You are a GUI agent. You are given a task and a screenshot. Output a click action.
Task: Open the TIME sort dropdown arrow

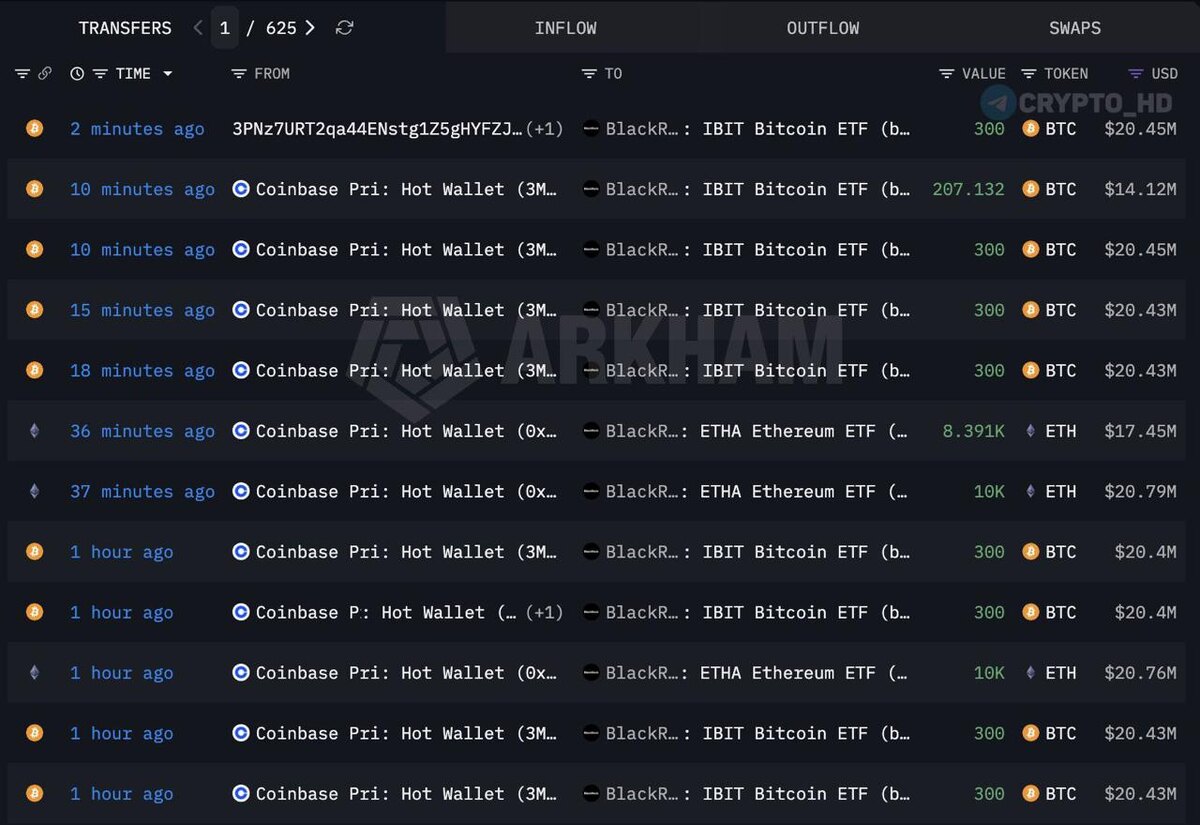167,74
